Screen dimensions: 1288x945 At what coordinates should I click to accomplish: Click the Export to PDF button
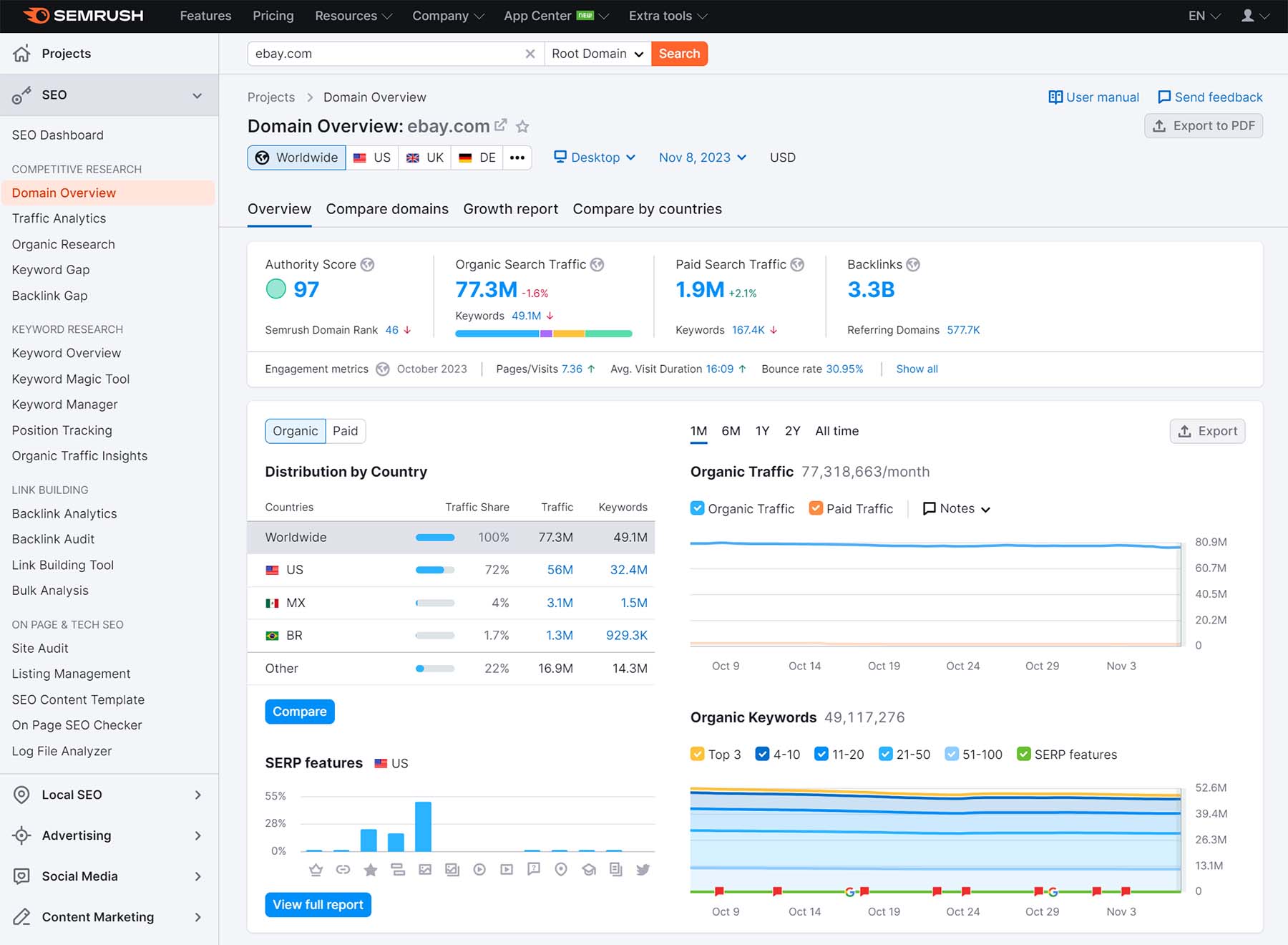point(1203,125)
